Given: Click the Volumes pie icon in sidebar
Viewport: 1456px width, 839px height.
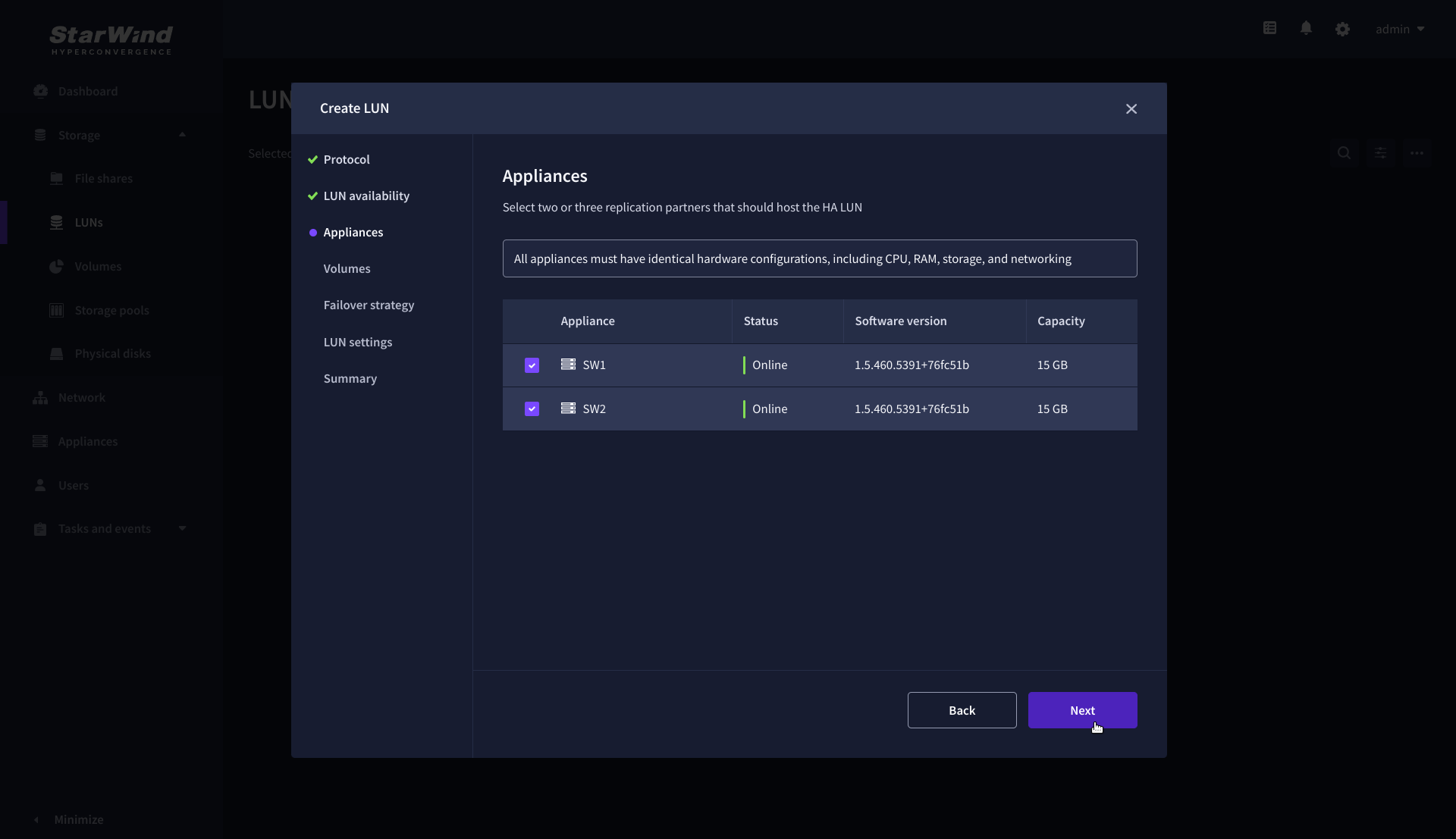Looking at the screenshot, I should [56, 266].
